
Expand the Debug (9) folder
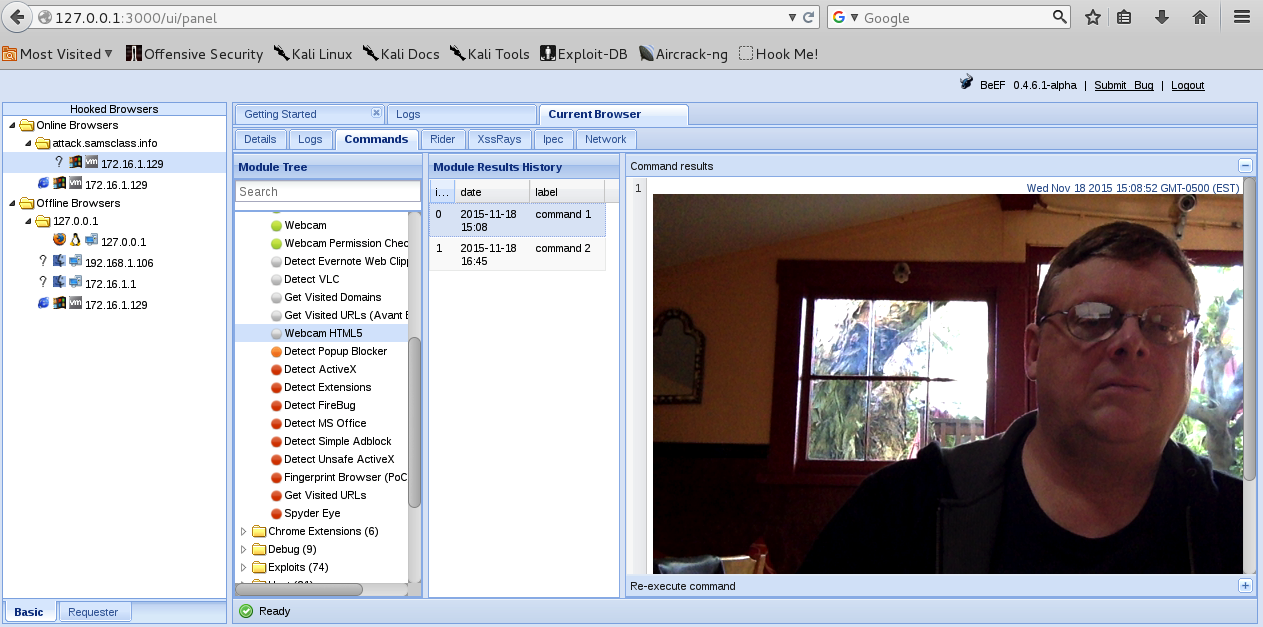[243, 549]
